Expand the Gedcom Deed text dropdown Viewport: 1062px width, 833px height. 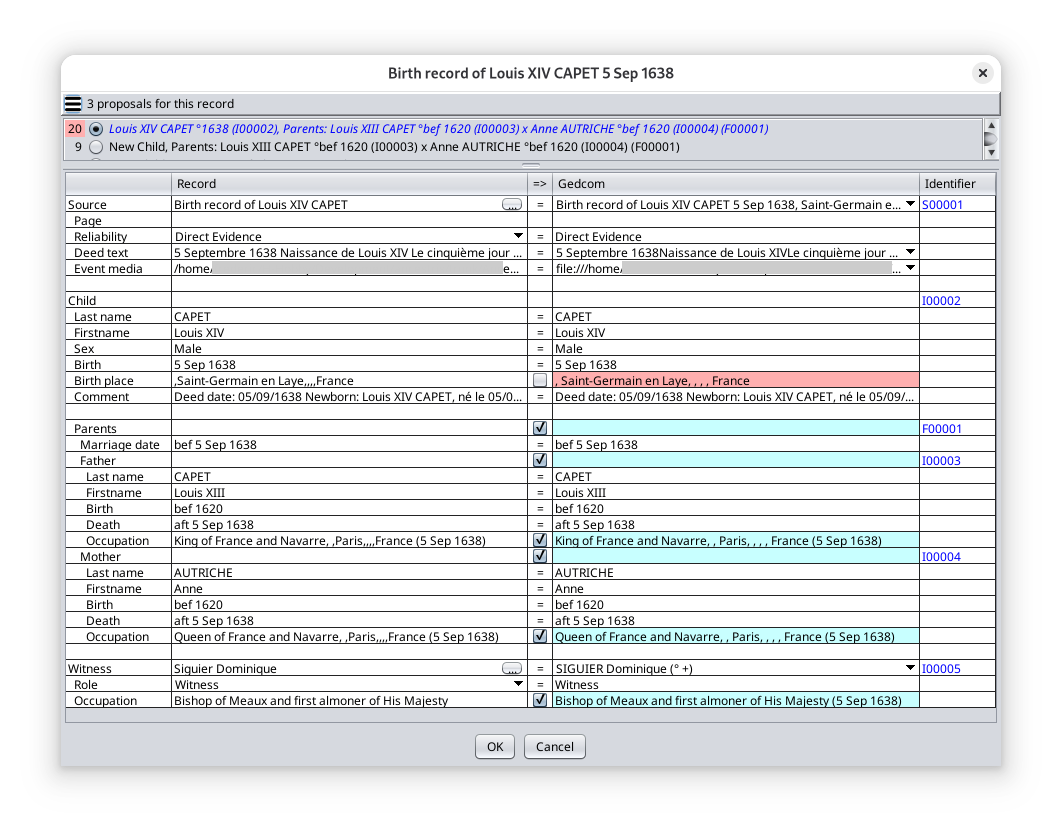[x=910, y=252]
